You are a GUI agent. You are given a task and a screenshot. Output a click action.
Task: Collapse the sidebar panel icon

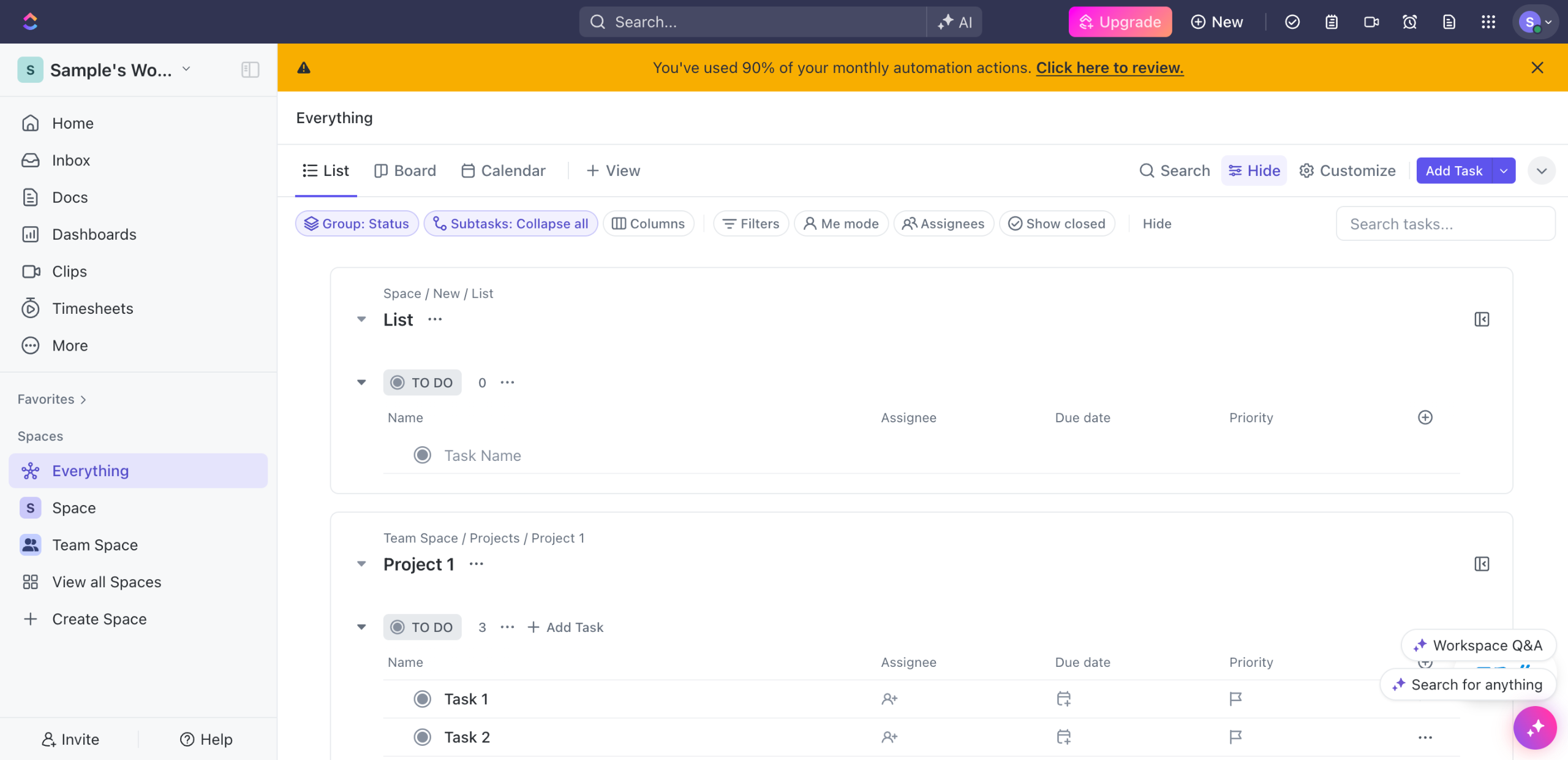click(x=250, y=70)
